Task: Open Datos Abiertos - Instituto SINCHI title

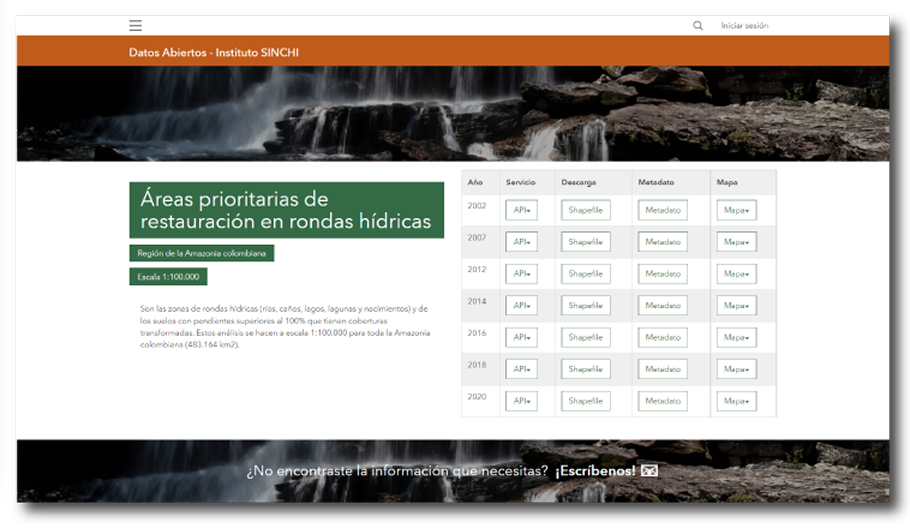Action: (214, 52)
